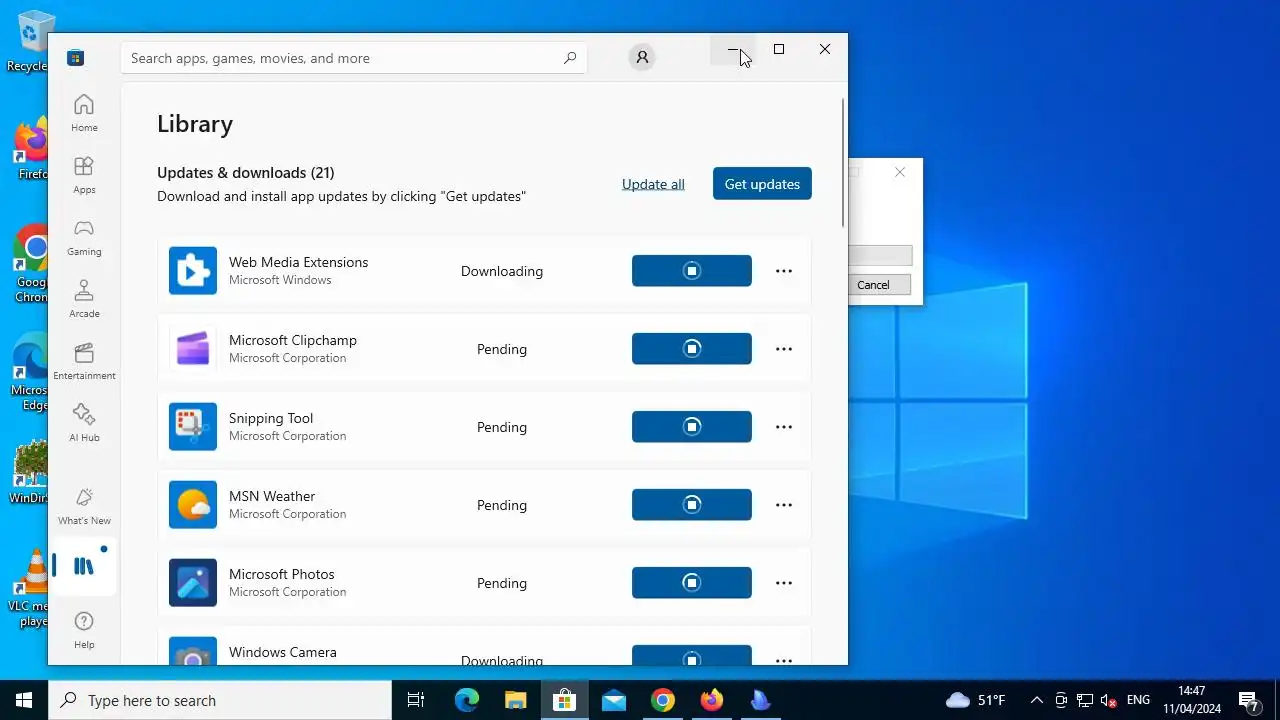Open Entertainment section in sidebar
The width and height of the screenshot is (1280, 720).
coord(84,360)
